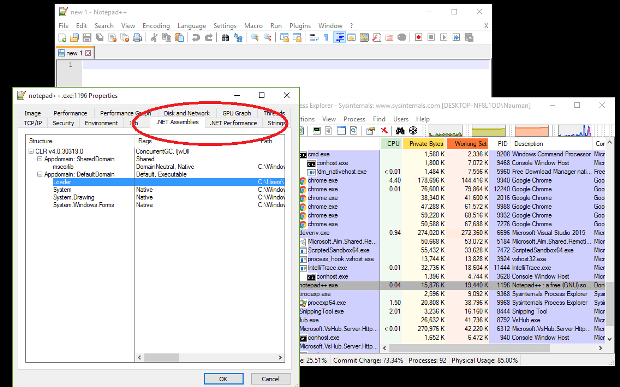Click the horizontal scrollbar thumb in assemblies list
This screenshot has width=620, height=387.
pos(161,357)
